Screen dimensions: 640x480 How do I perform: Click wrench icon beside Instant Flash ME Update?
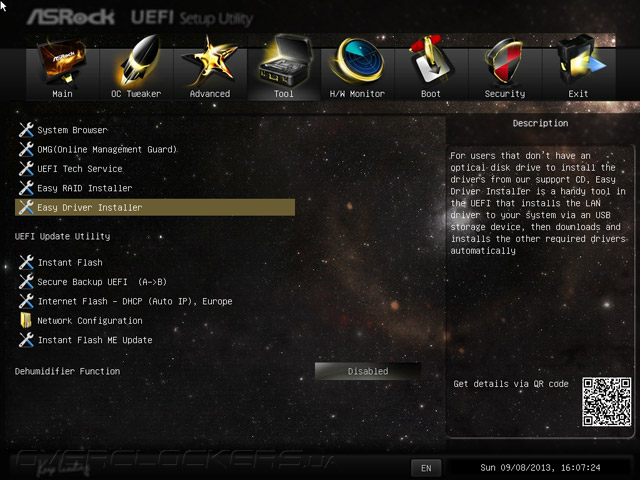pos(26,340)
